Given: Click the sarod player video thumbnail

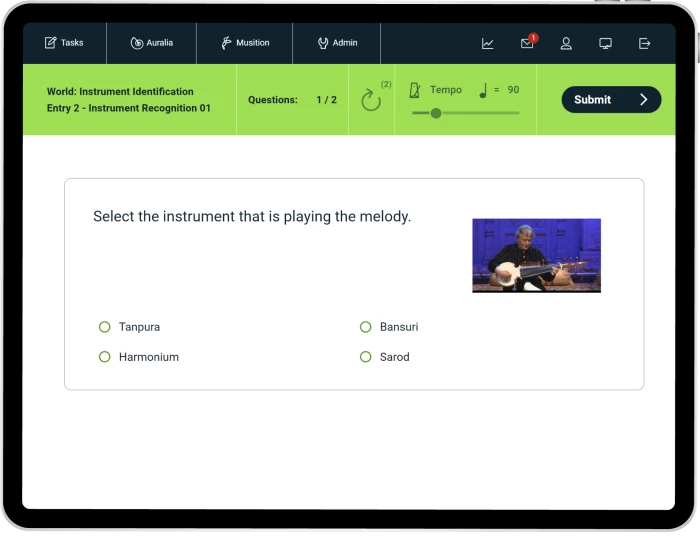Looking at the screenshot, I should 536,255.
